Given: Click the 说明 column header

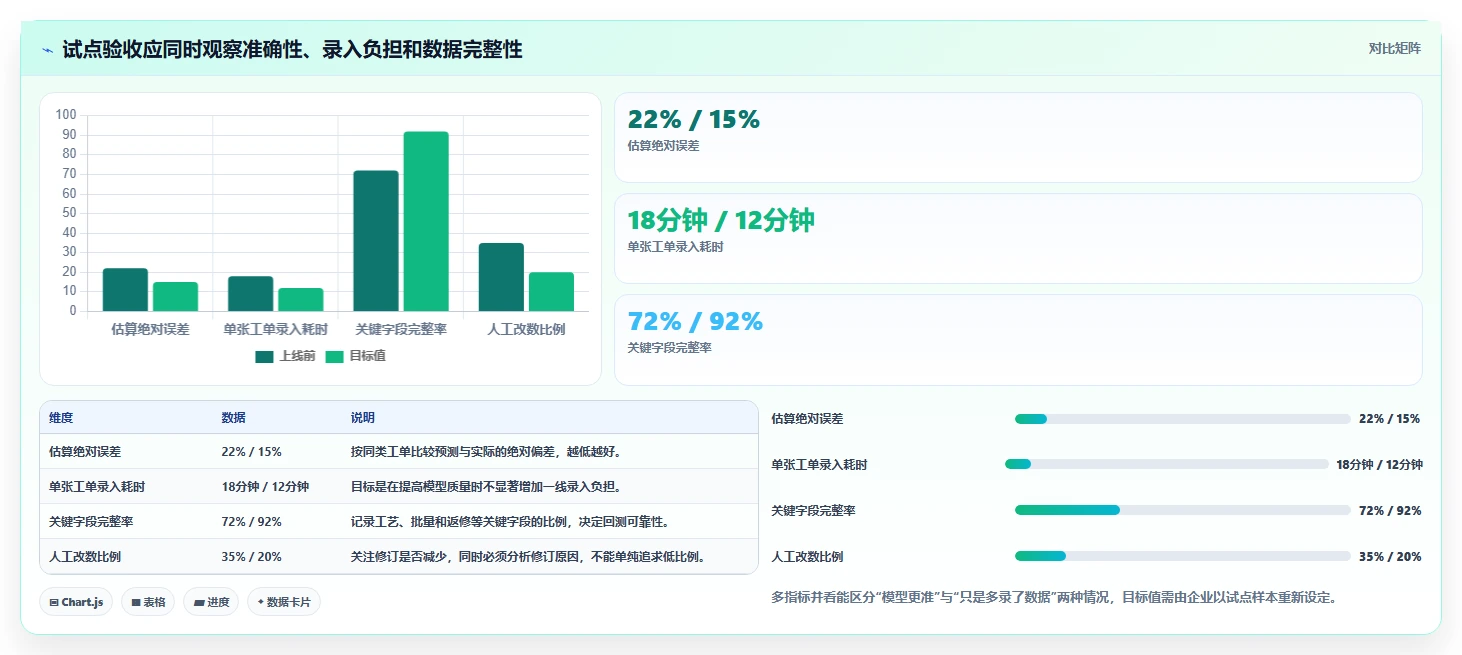Looking at the screenshot, I should [x=362, y=418].
